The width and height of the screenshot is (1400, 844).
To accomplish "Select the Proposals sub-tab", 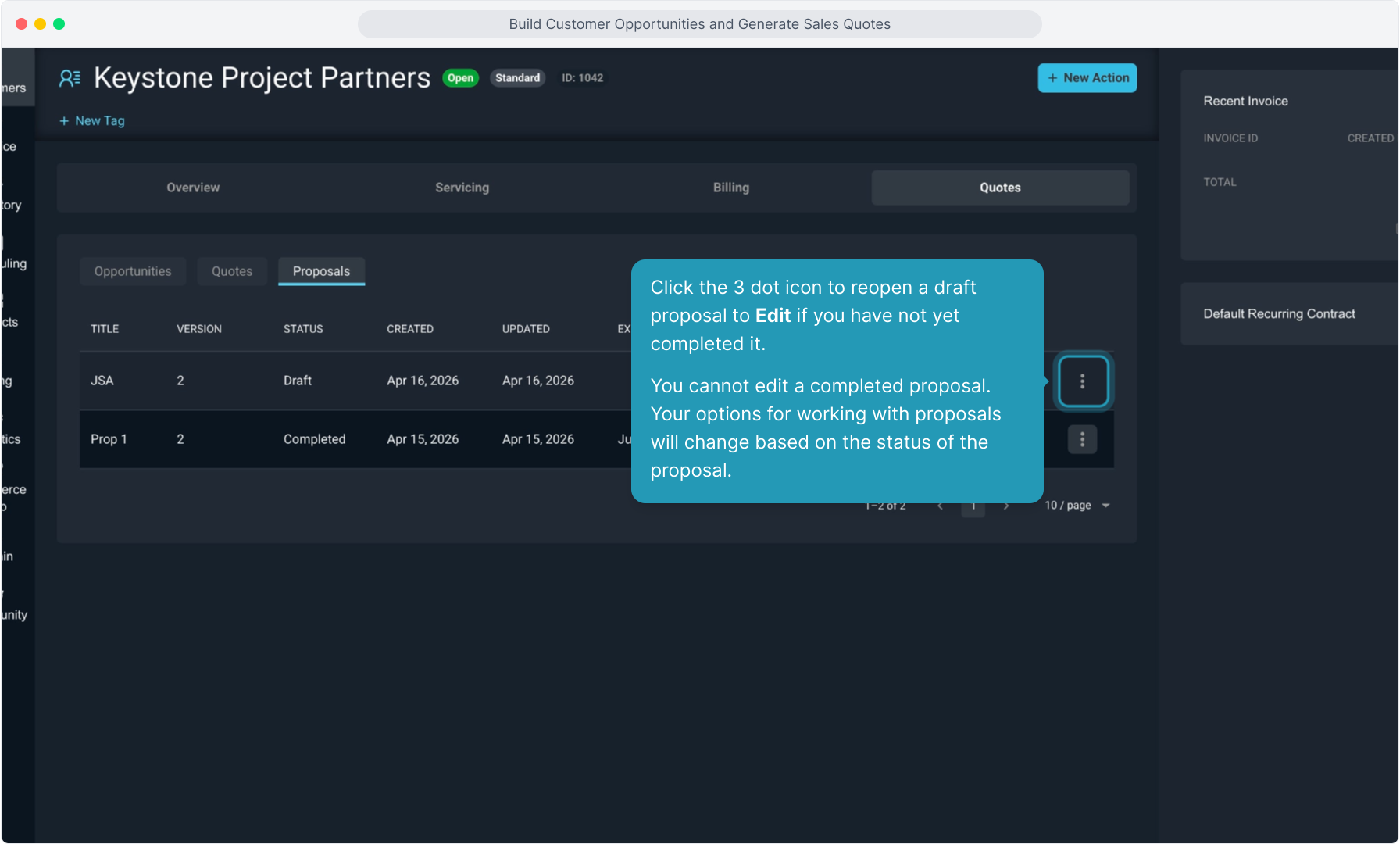I will 321,271.
